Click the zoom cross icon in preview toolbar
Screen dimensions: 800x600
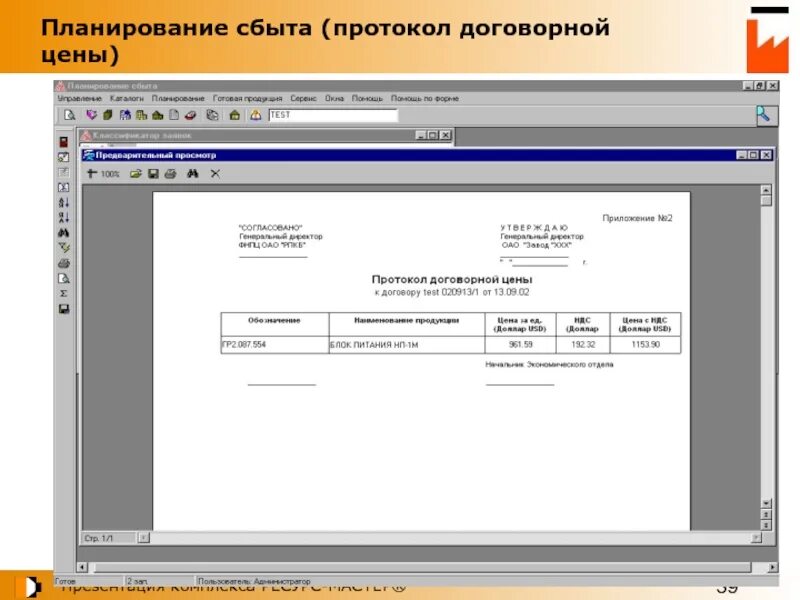tap(92, 174)
